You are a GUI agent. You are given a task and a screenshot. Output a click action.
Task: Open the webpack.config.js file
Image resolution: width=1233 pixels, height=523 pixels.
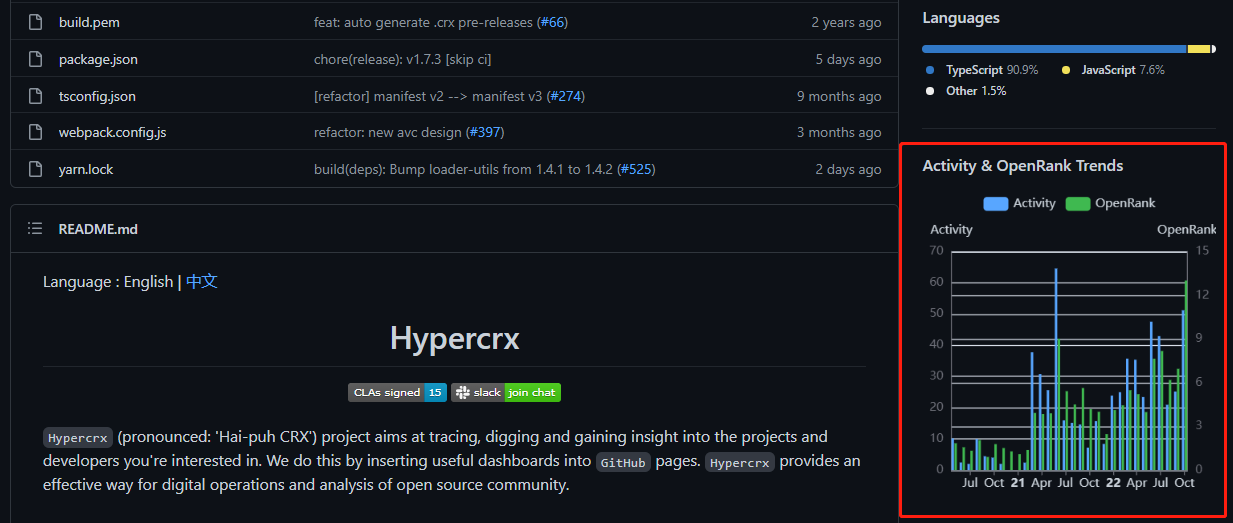click(112, 132)
